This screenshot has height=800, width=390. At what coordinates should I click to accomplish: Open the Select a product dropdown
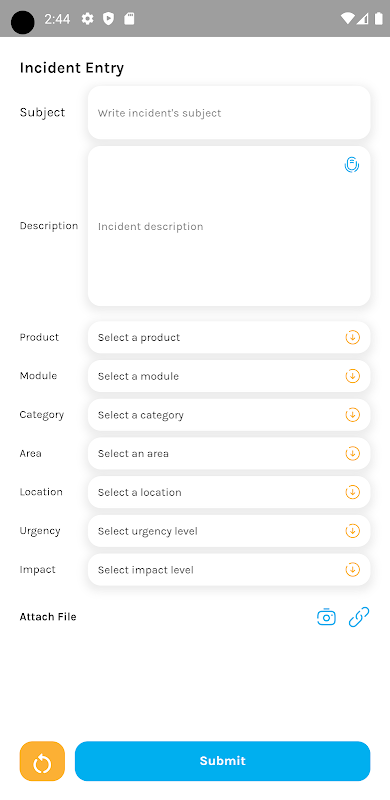pos(229,337)
